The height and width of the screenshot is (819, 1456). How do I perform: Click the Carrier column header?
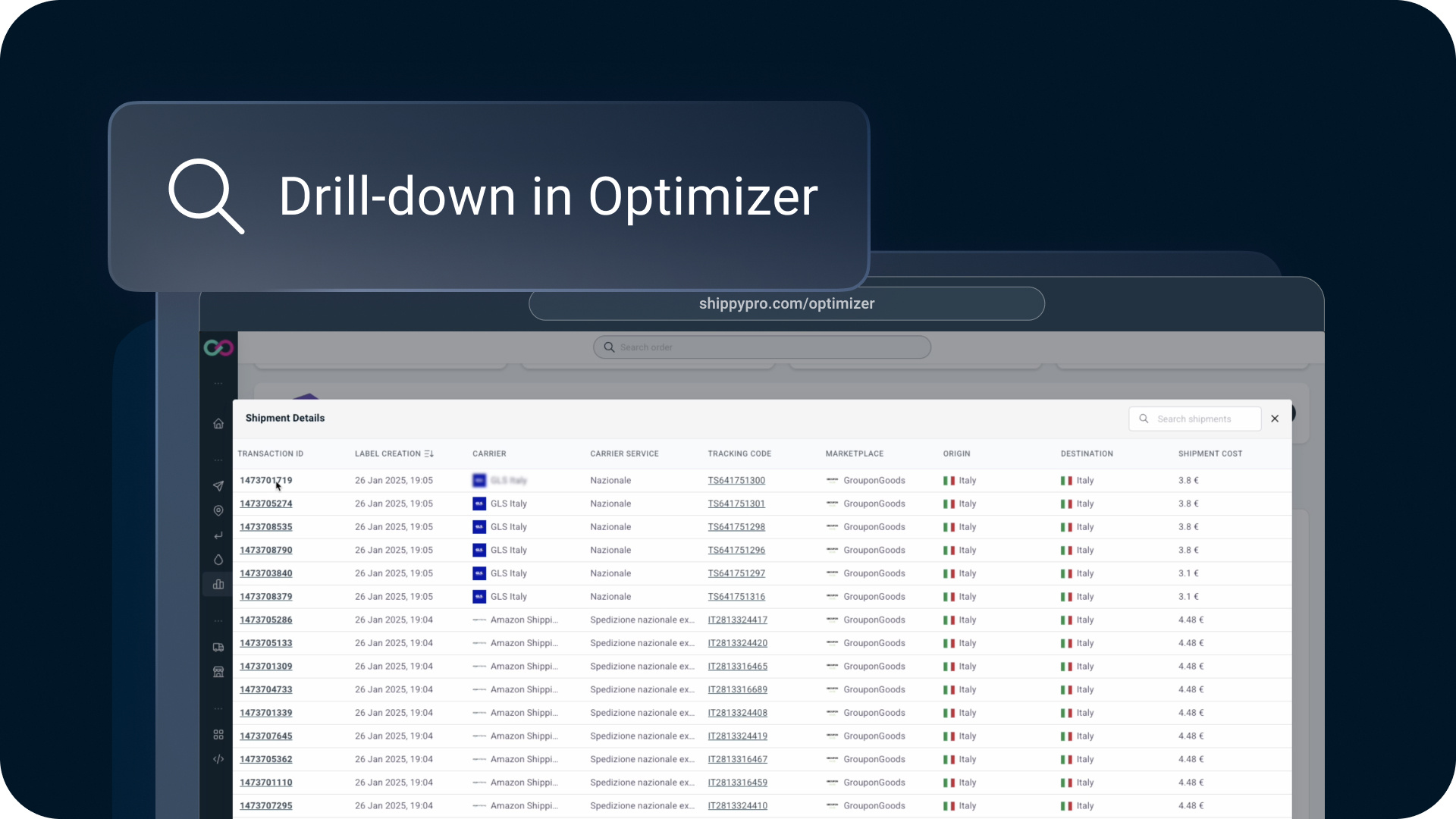(489, 453)
